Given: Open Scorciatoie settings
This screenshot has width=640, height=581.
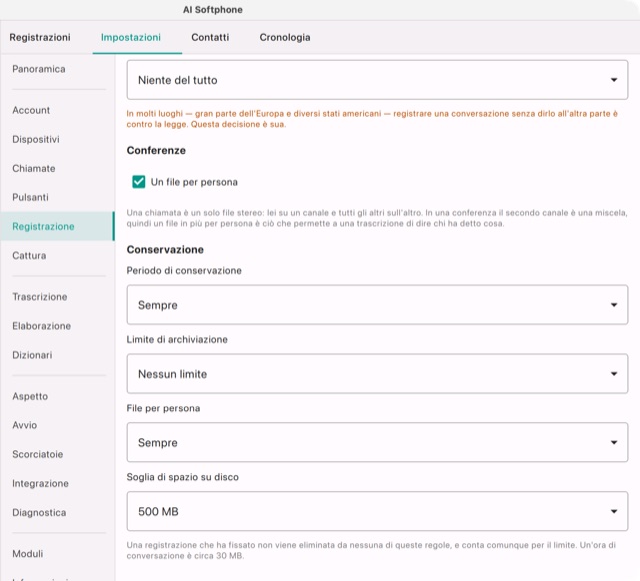Looking at the screenshot, I should [x=58, y=454].
